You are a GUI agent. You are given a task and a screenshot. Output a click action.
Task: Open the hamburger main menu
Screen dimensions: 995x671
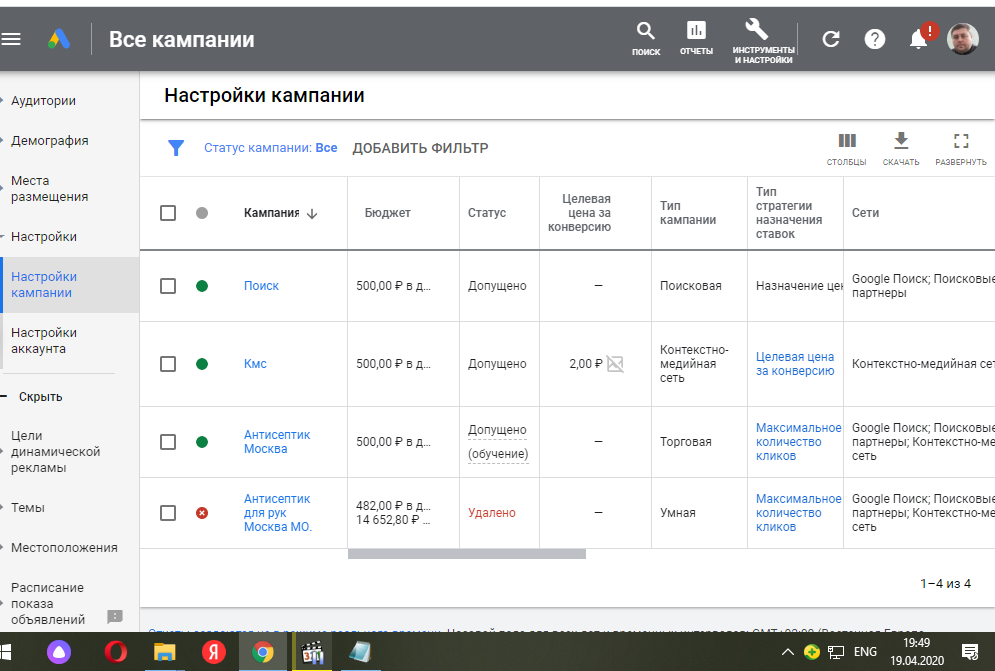tap(12, 39)
